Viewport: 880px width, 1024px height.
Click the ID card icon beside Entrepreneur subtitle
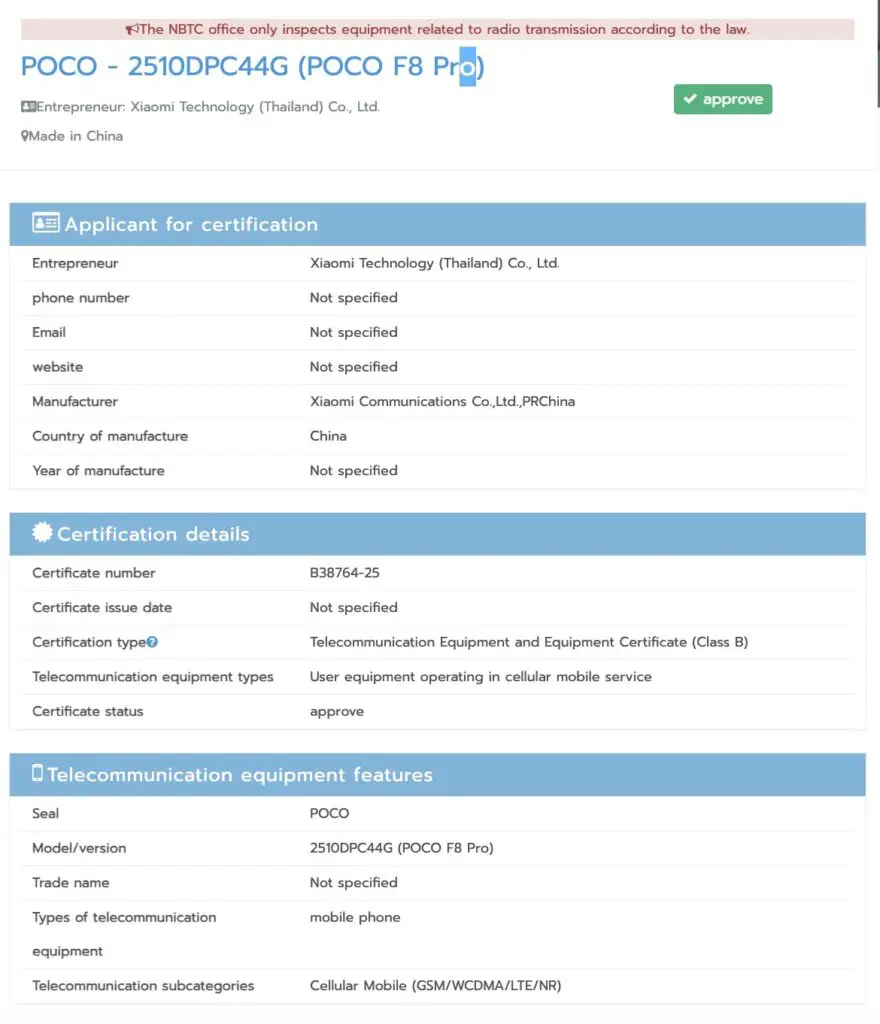(28, 106)
